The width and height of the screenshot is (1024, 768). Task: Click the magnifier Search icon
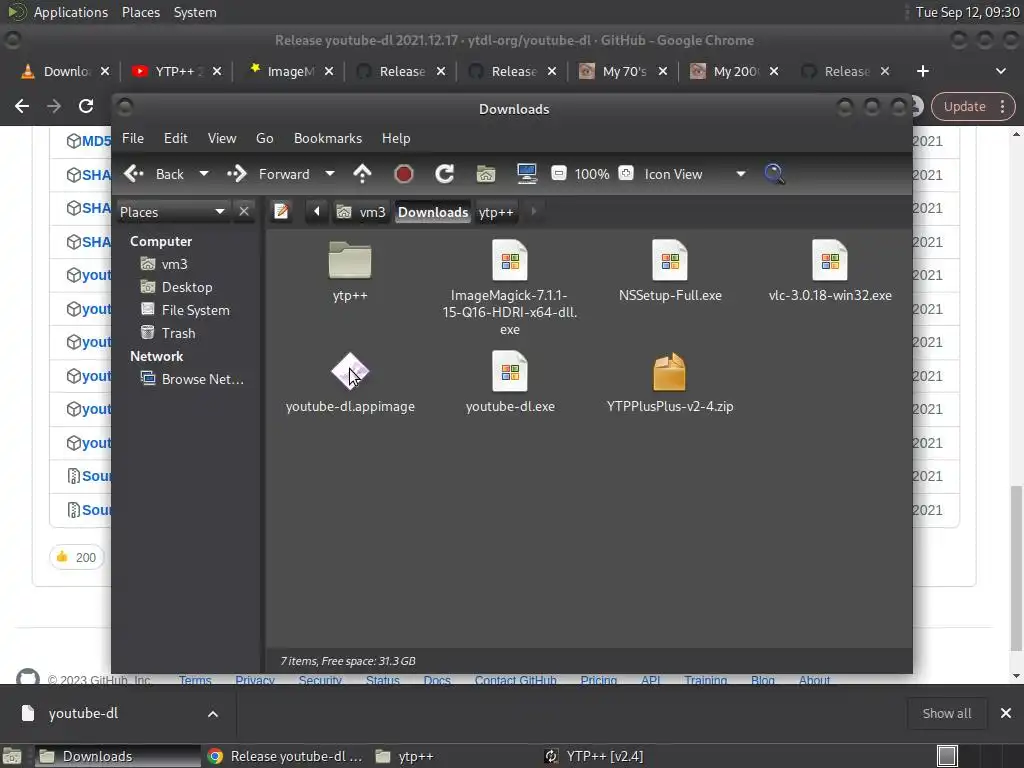point(774,174)
